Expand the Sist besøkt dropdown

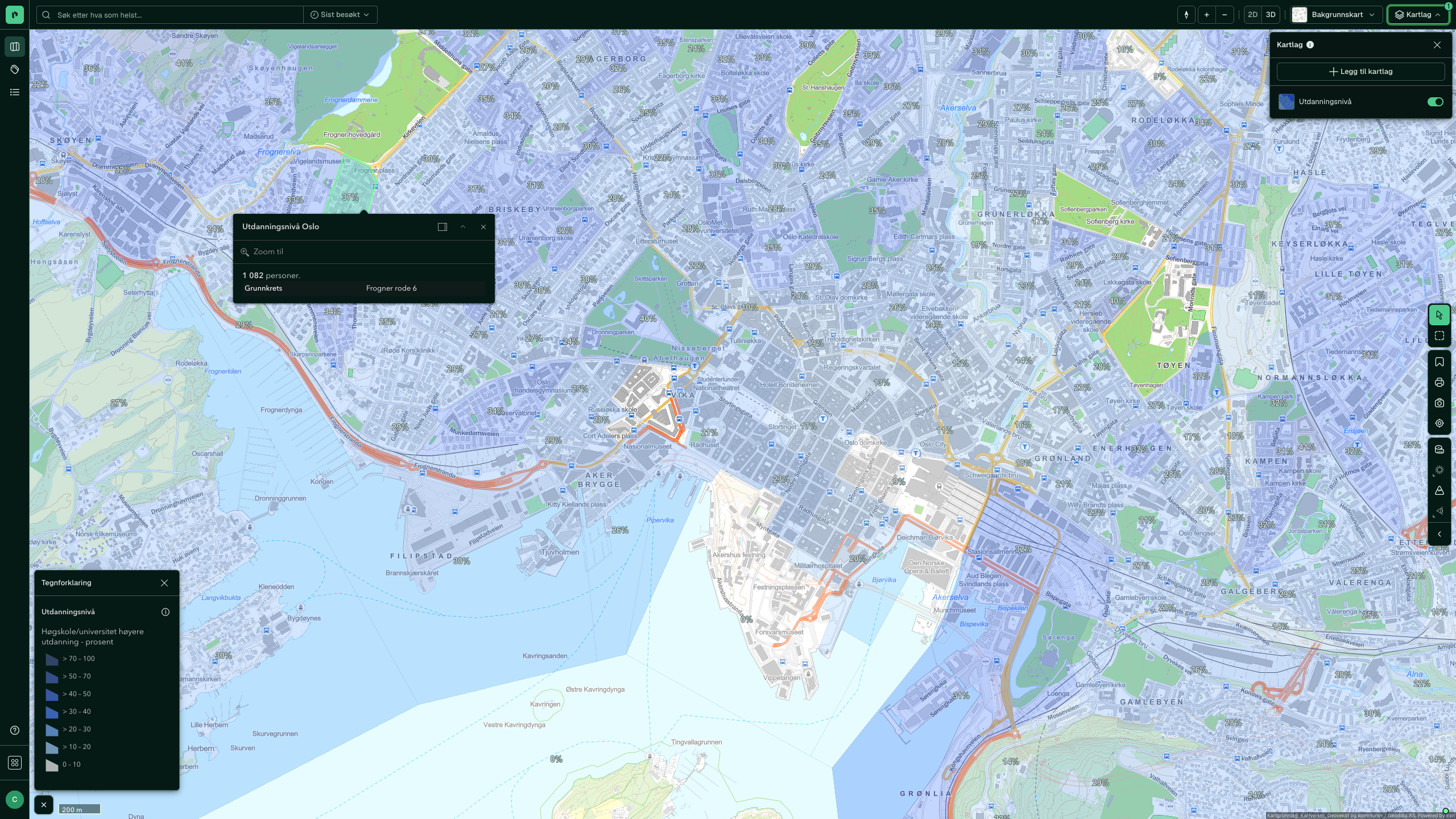click(x=340, y=15)
